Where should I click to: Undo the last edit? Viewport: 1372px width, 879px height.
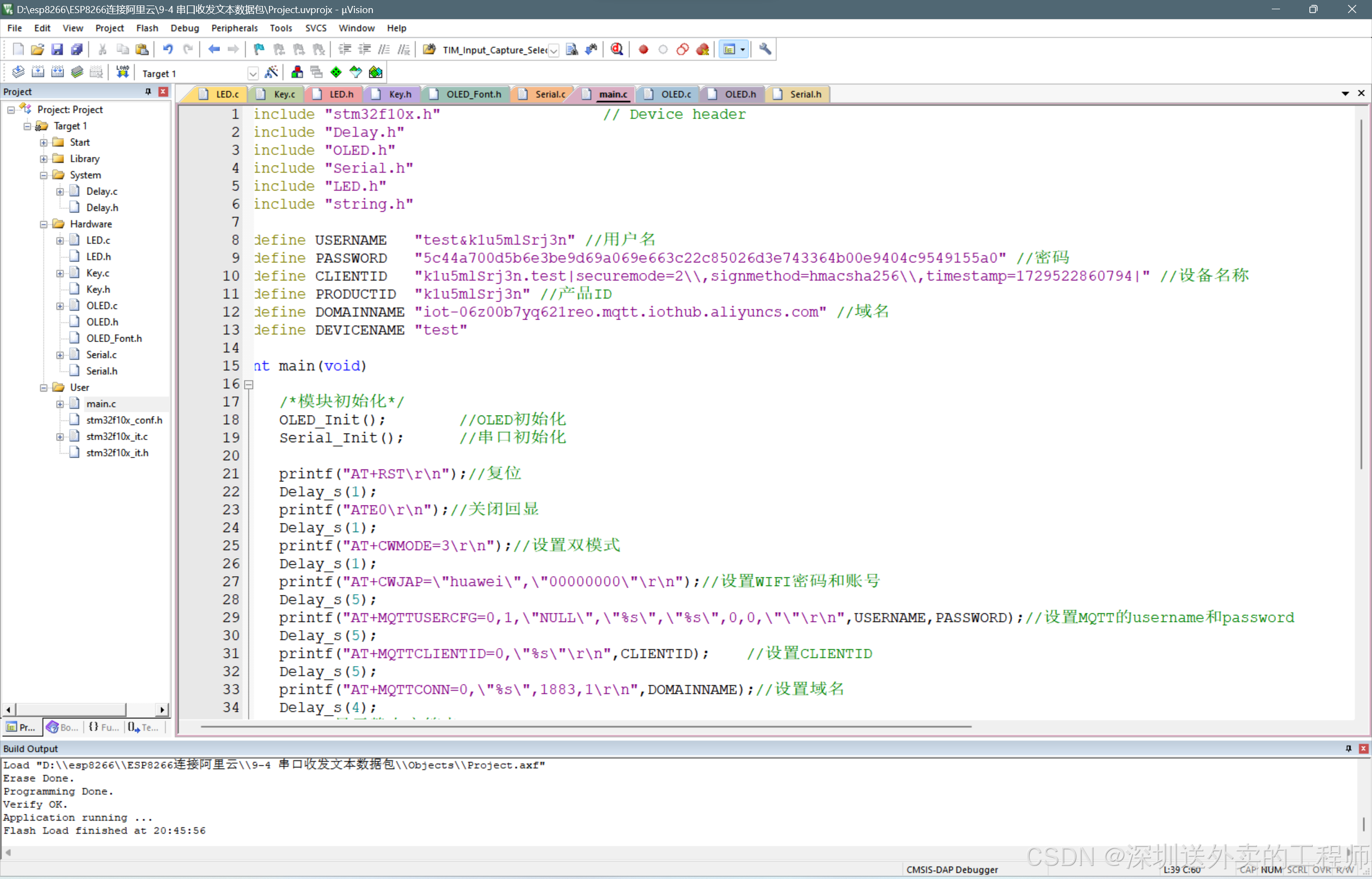[168, 50]
